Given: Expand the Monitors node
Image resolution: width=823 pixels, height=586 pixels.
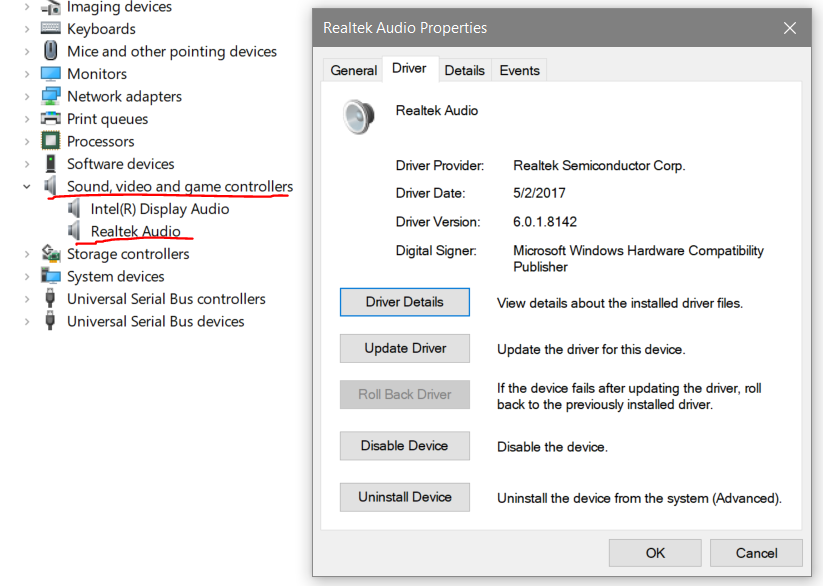Looking at the screenshot, I should [27, 74].
